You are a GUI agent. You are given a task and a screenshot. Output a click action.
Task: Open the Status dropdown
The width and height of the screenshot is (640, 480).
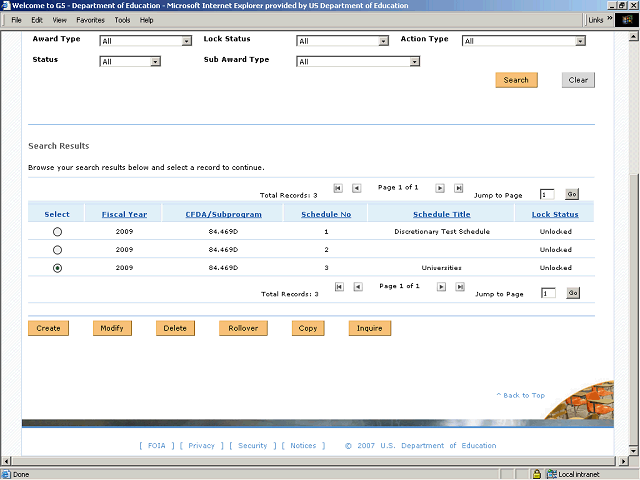130,62
